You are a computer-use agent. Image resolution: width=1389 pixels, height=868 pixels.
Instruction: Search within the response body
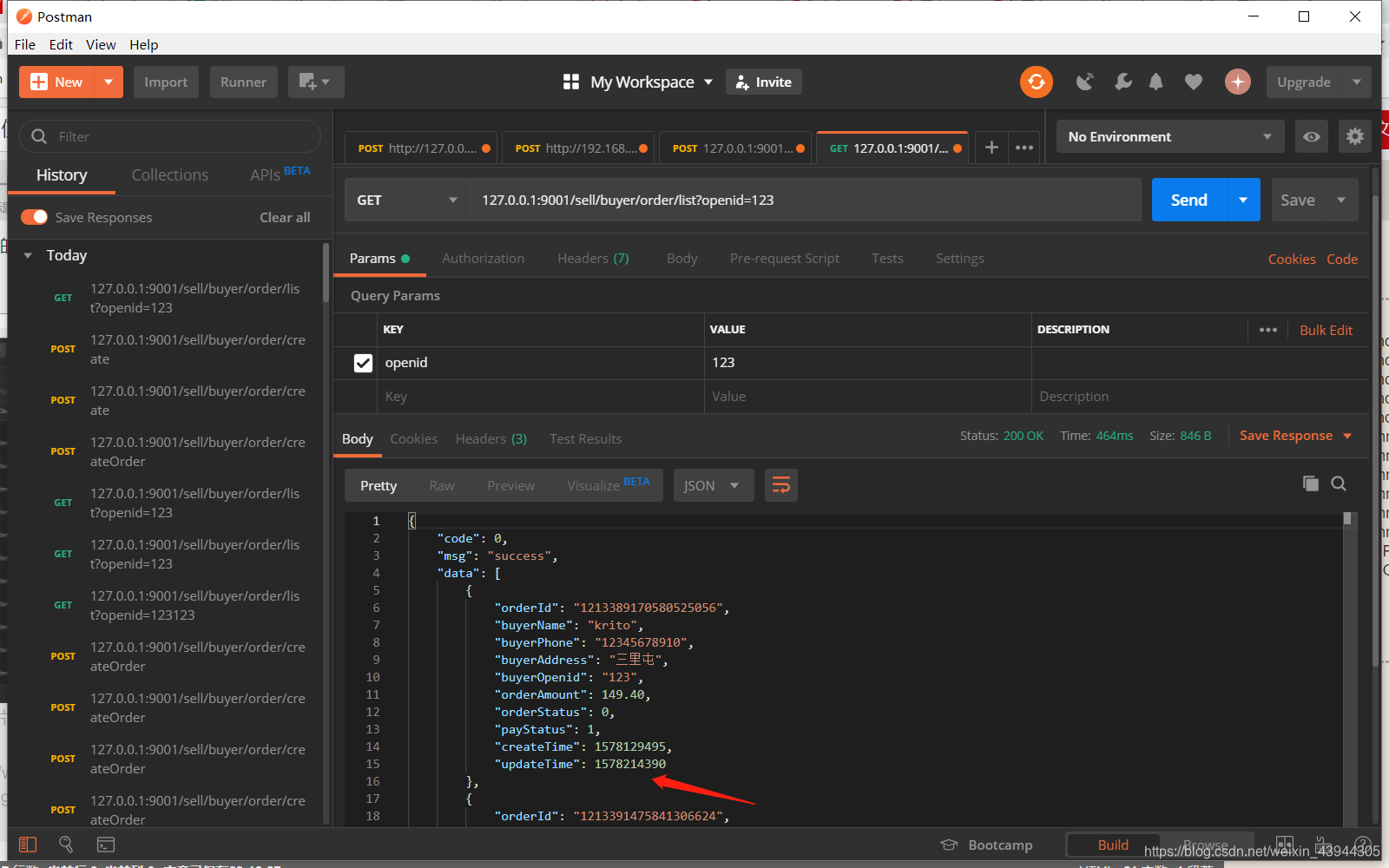pos(1339,483)
